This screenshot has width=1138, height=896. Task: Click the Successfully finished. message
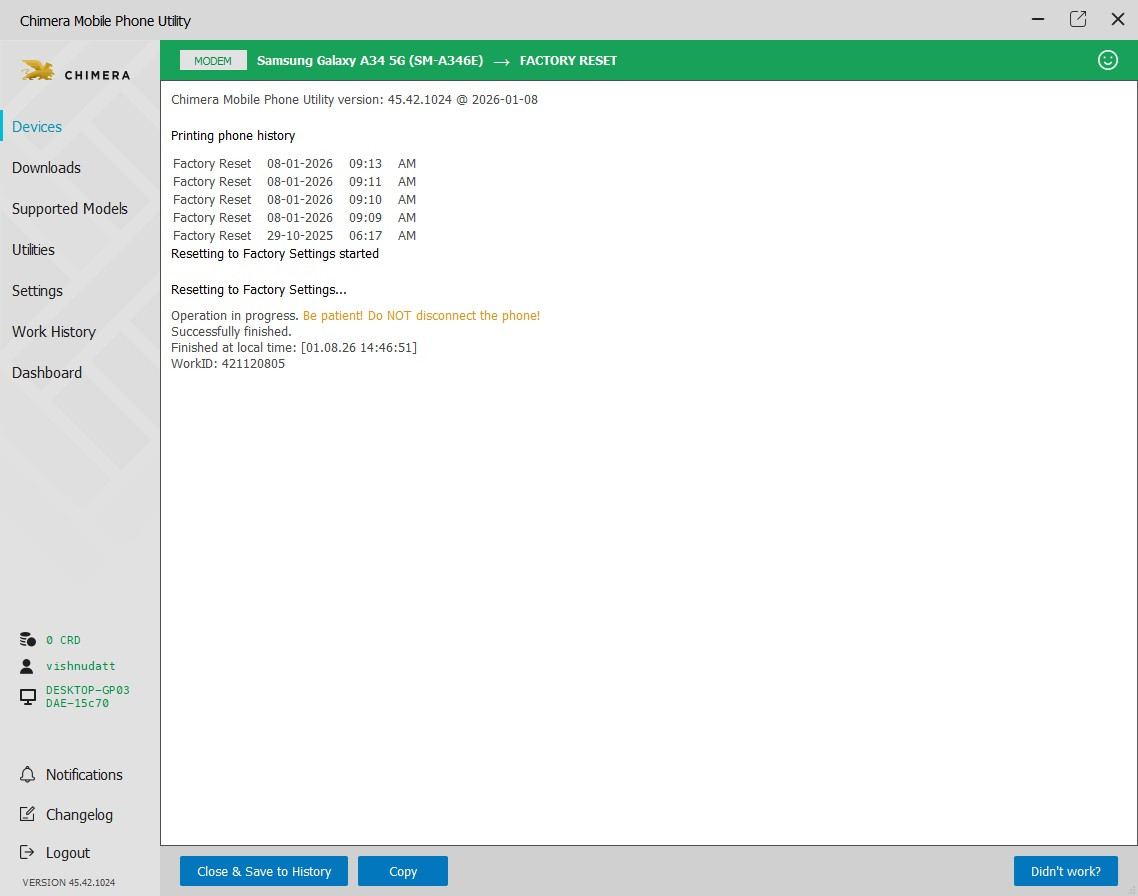(231, 332)
